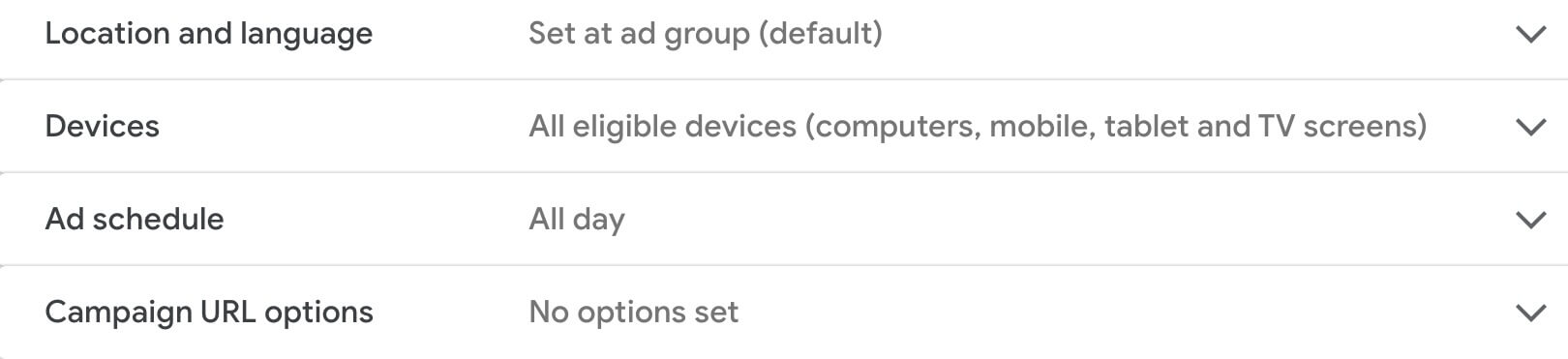Open the Ad schedule settings row
The image size is (1568, 359).
tap(784, 219)
